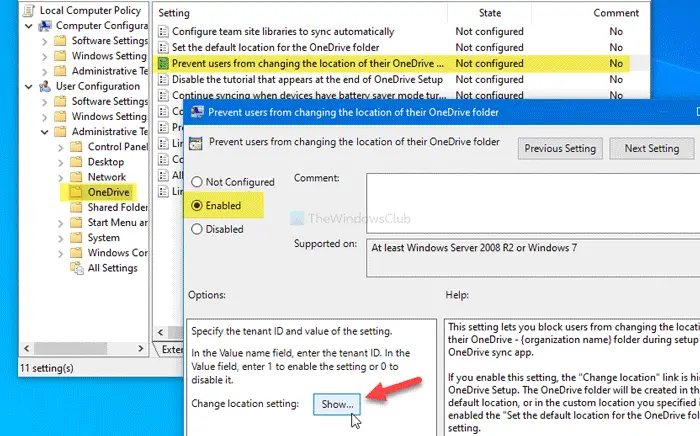Sort settings by the Comment column header
Screen dimensions: 700x436
pos(616,13)
